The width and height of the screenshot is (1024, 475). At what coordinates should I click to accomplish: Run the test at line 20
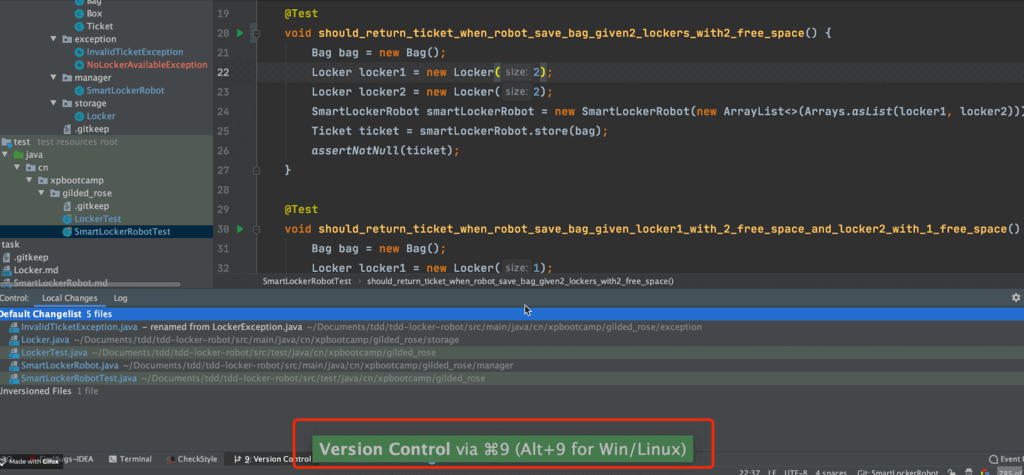point(240,33)
